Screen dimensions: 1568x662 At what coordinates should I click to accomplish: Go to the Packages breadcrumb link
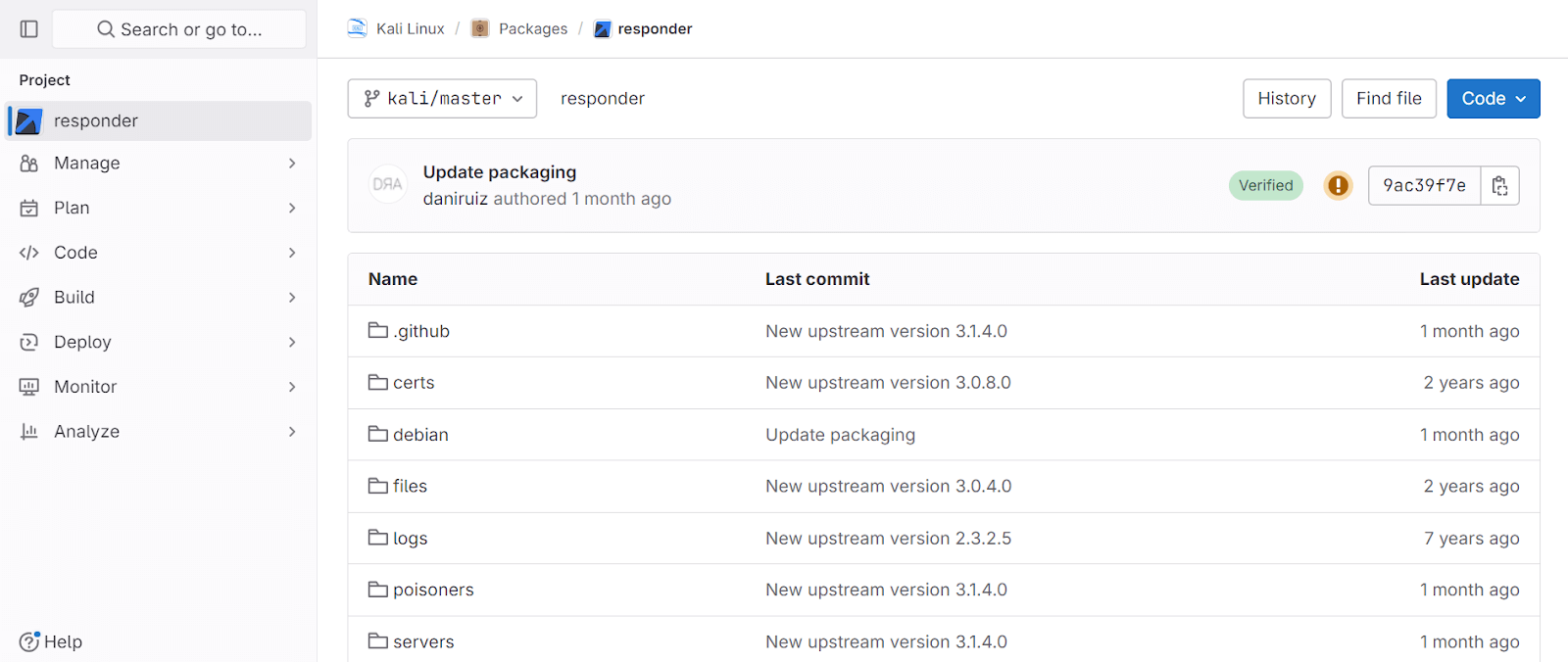coord(533,28)
